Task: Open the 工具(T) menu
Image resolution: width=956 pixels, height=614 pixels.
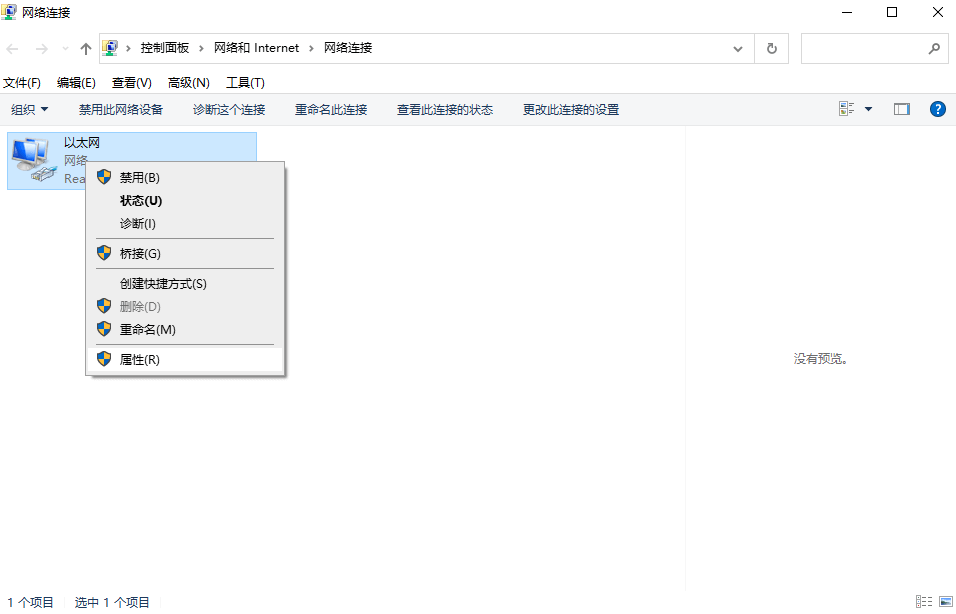Action: (246, 82)
